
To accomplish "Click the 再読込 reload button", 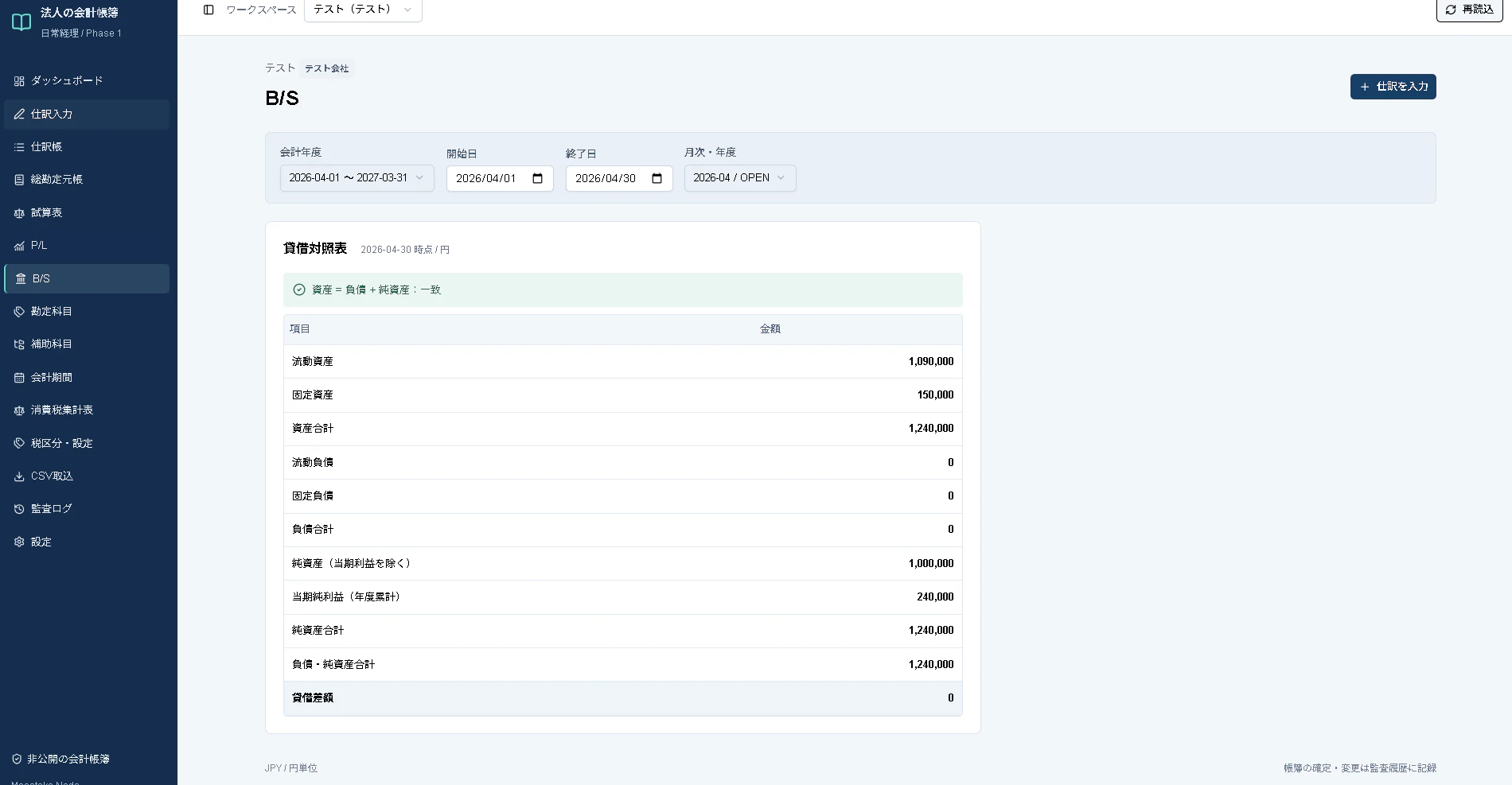I will click(x=1469, y=10).
